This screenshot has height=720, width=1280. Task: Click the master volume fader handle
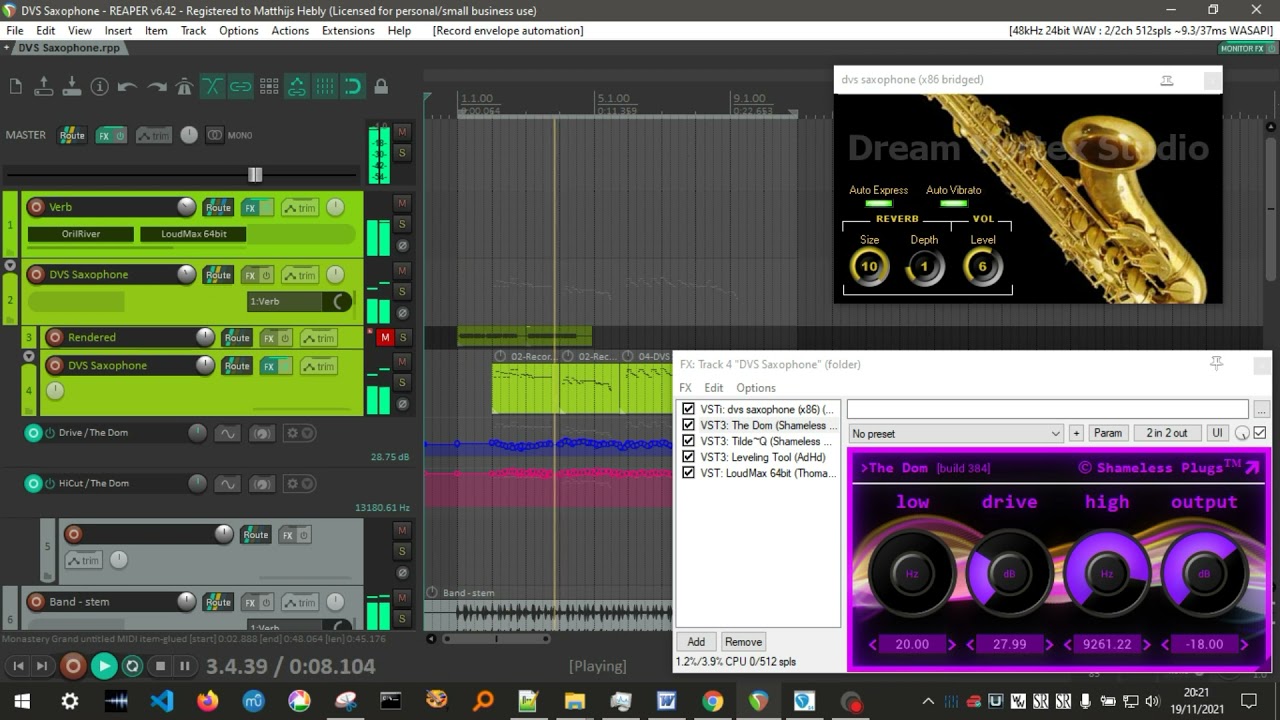tap(255, 175)
